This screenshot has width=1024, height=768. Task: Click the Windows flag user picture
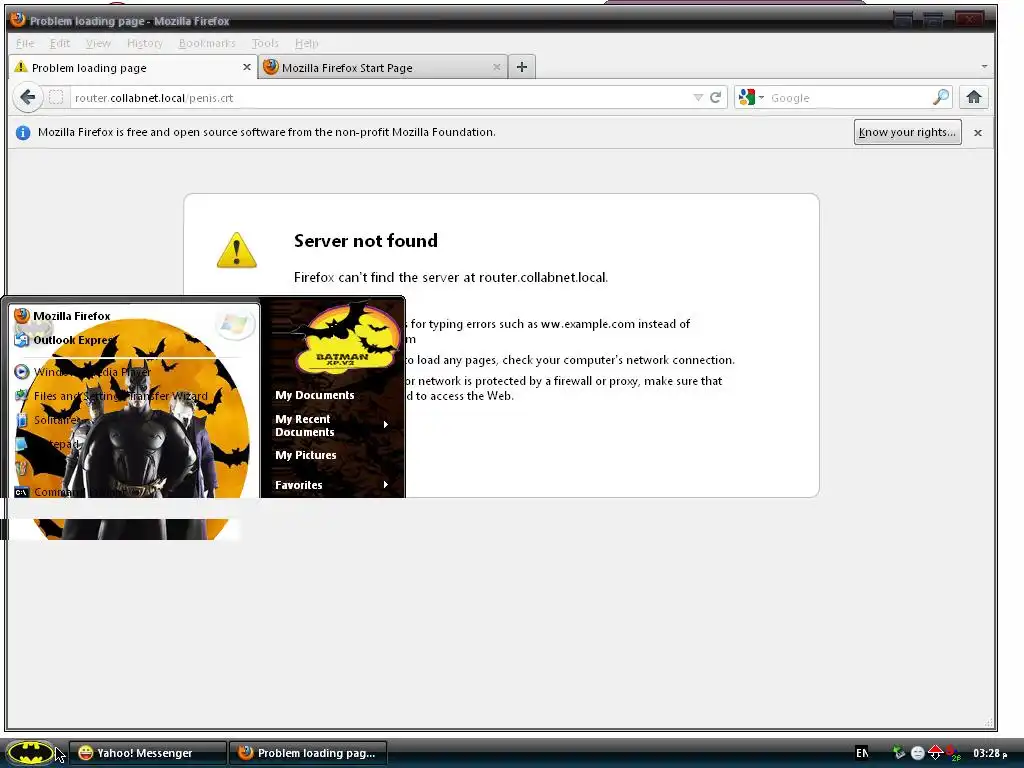[x=234, y=324]
